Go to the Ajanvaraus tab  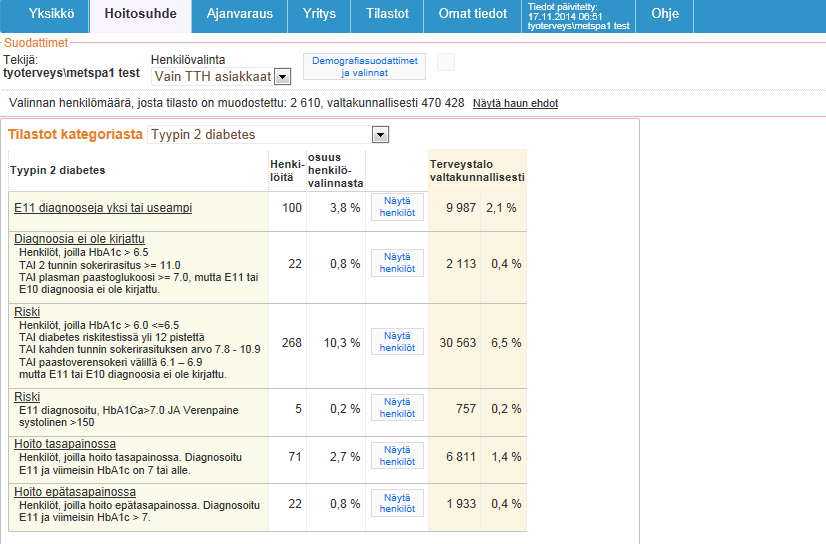pyautogui.click(x=239, y=16)
